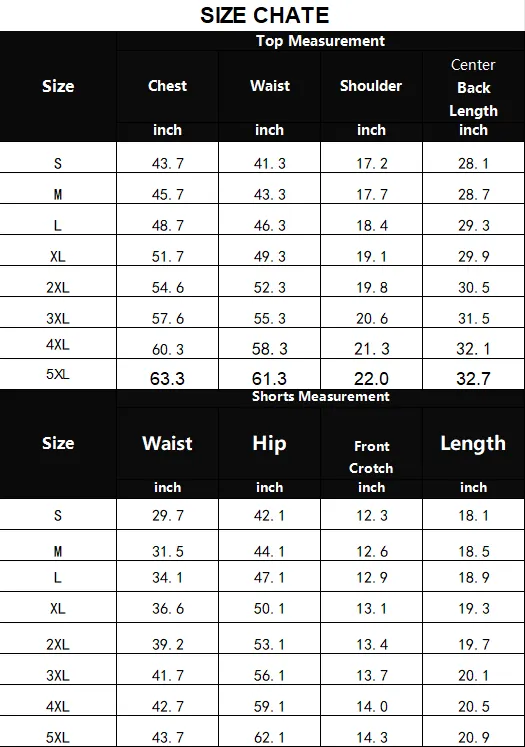Click the Chest column header
This screenshot has width=525, height=747.
coord(167,86)
